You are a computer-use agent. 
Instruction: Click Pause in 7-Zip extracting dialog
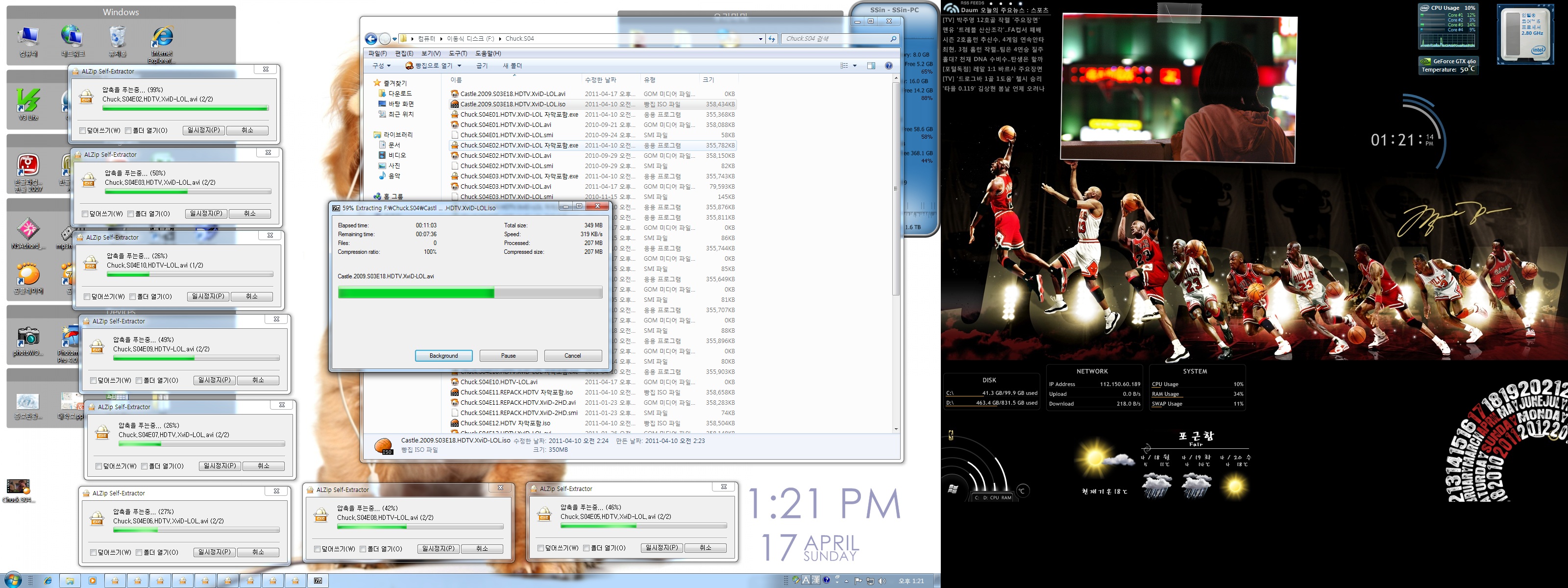pos(508,356)
